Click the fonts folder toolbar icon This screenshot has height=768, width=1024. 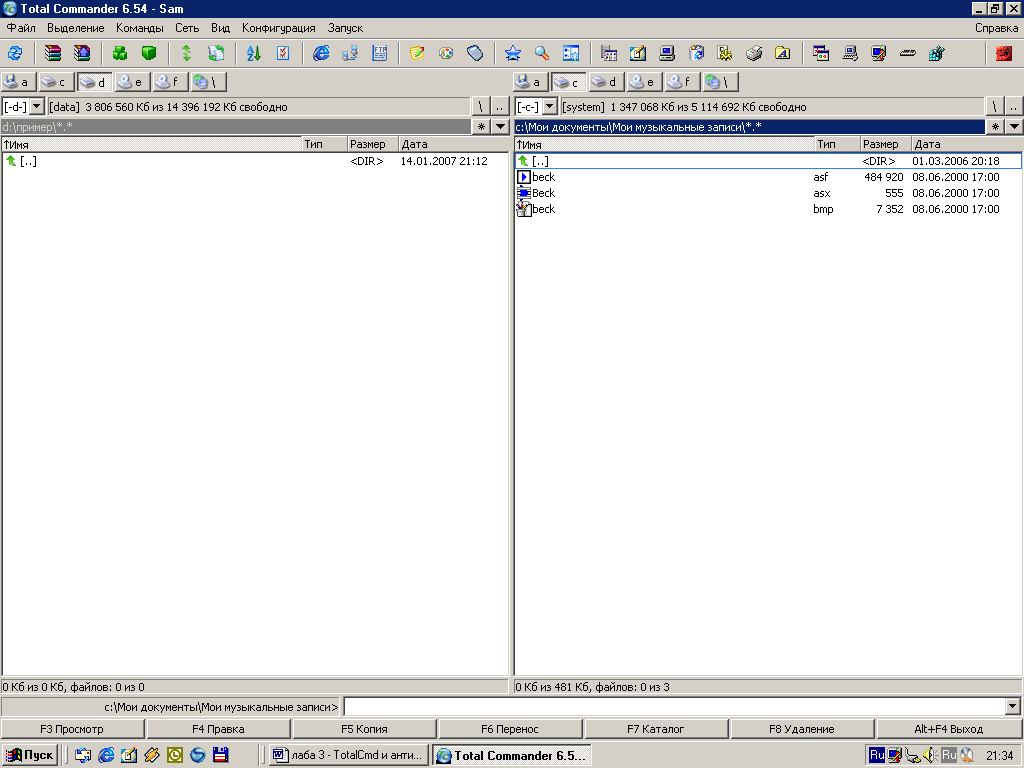783,54
